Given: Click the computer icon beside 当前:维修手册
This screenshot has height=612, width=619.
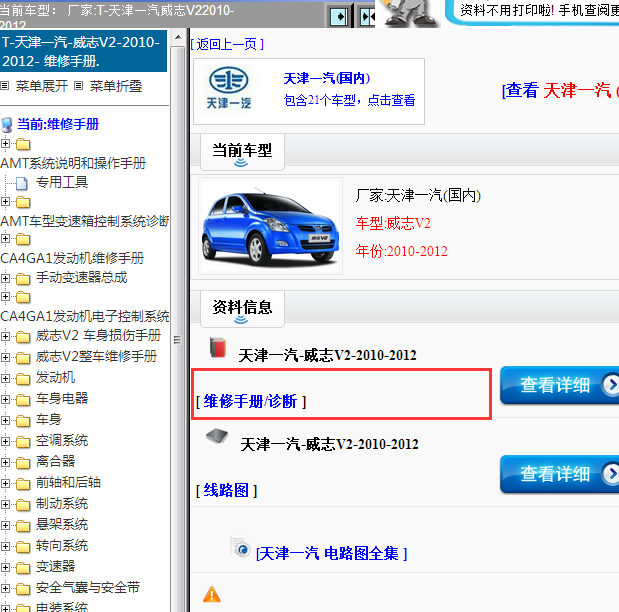Looking at the screenshot, I should pos(7,125).
